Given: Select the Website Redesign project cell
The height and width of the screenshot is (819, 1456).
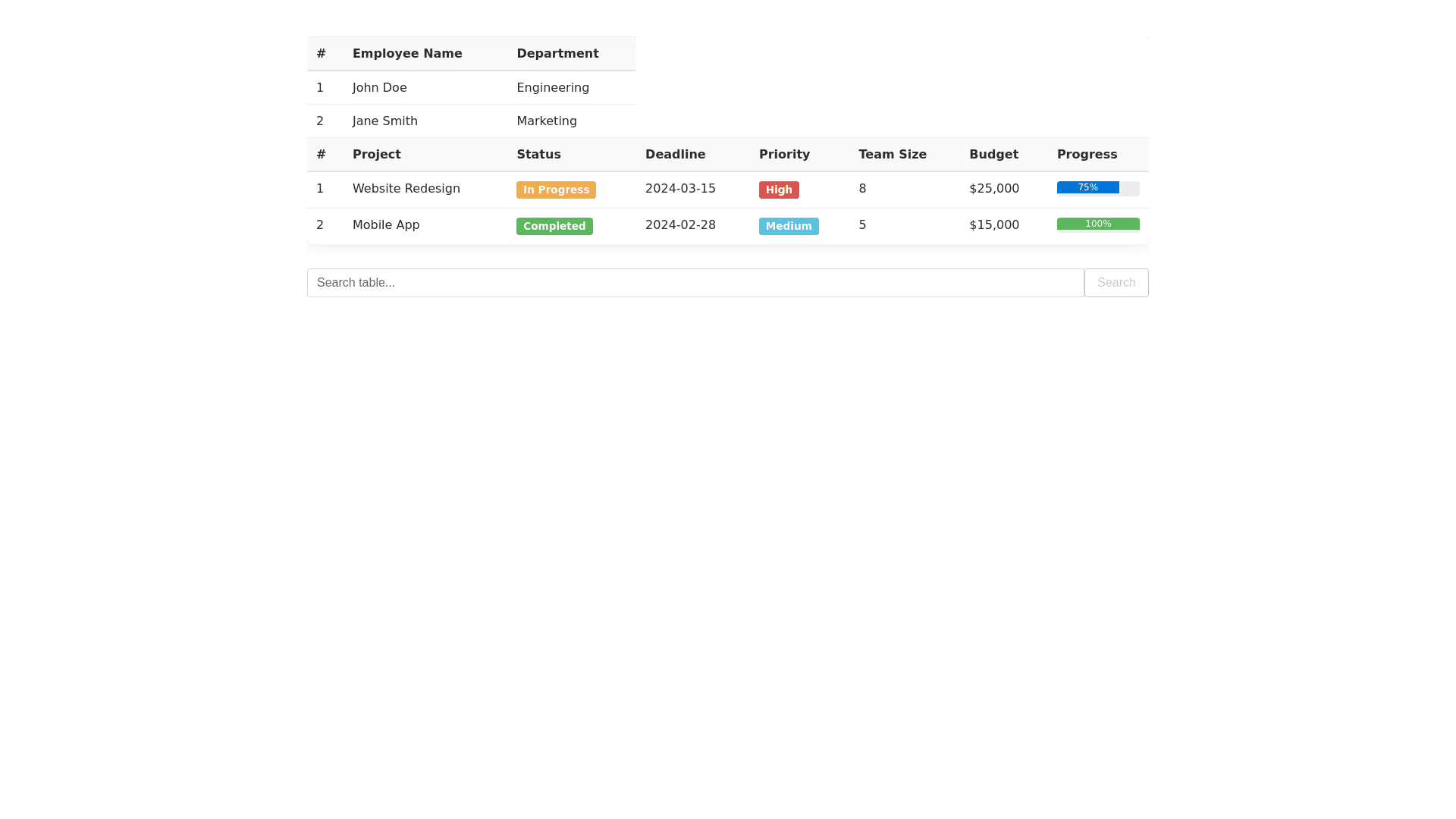Looking at the screenshot, I should (406, 189).
